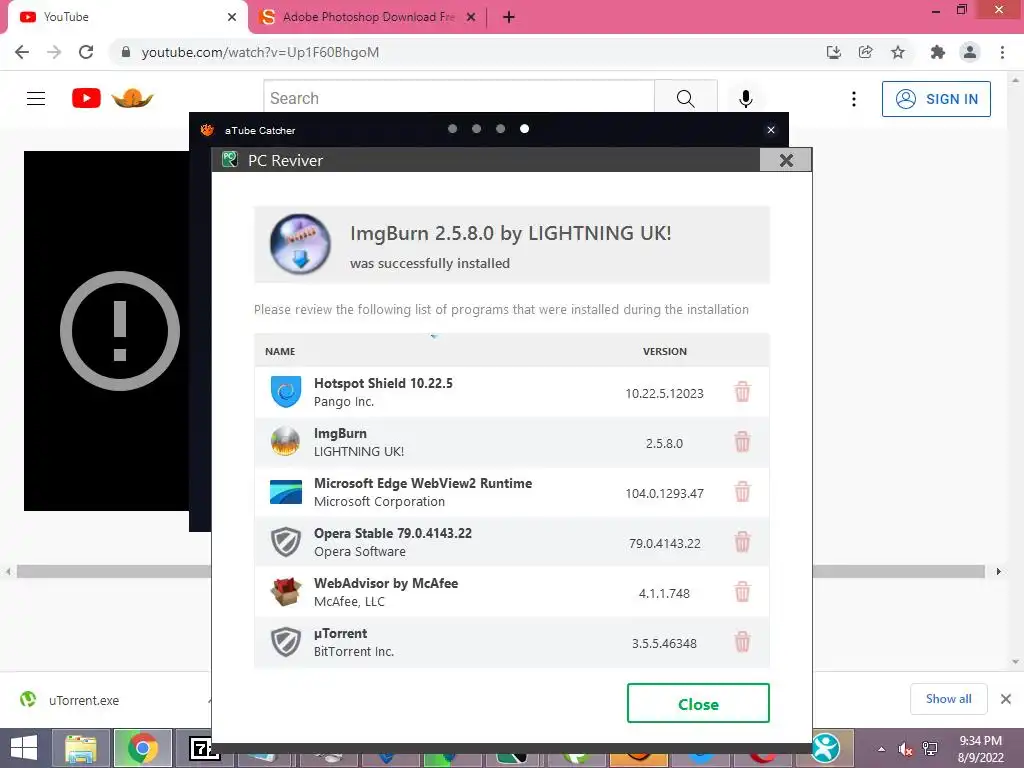Remove ImgBurn via its trash icon
The height and width of the screenshot is (768, 1024).
point(742,442)
